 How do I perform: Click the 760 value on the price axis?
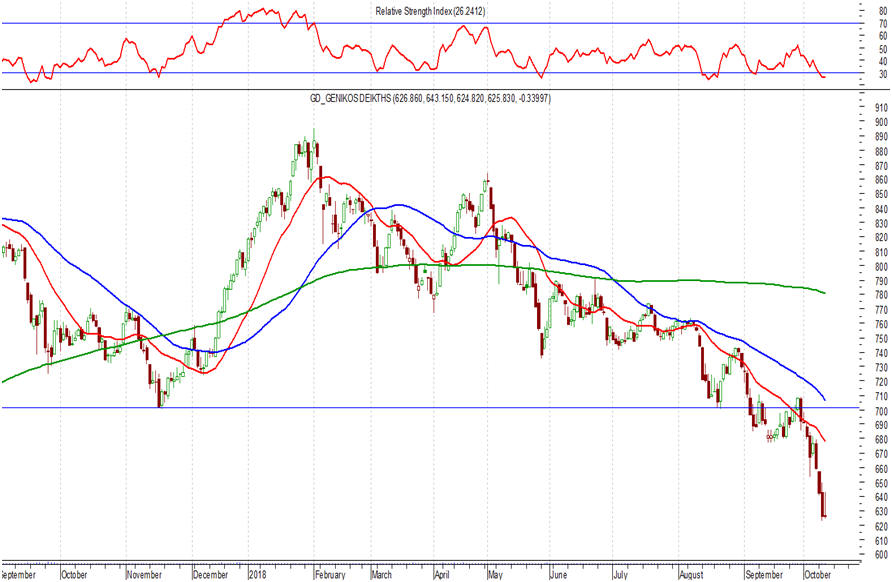881,324
